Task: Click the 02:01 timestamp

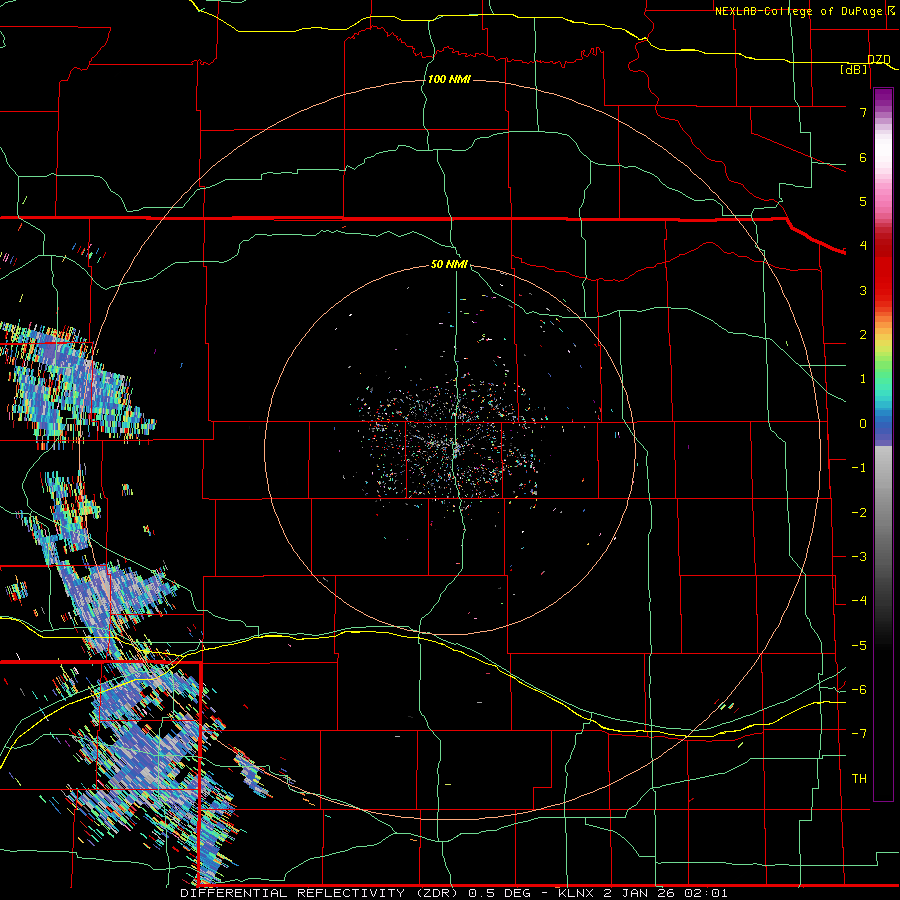Action: (708, 893)
